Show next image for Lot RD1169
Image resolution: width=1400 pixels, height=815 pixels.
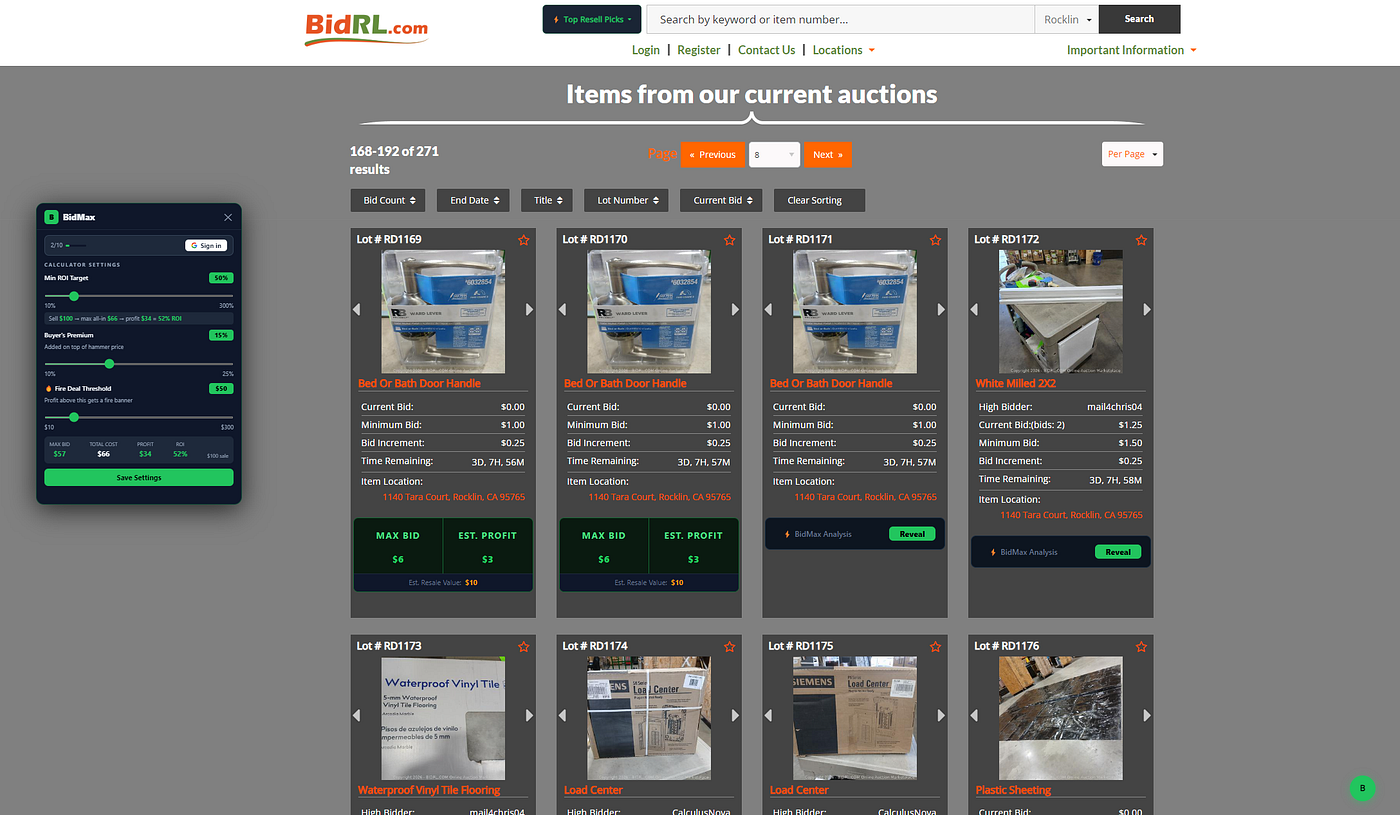click(x=529, y=310)
